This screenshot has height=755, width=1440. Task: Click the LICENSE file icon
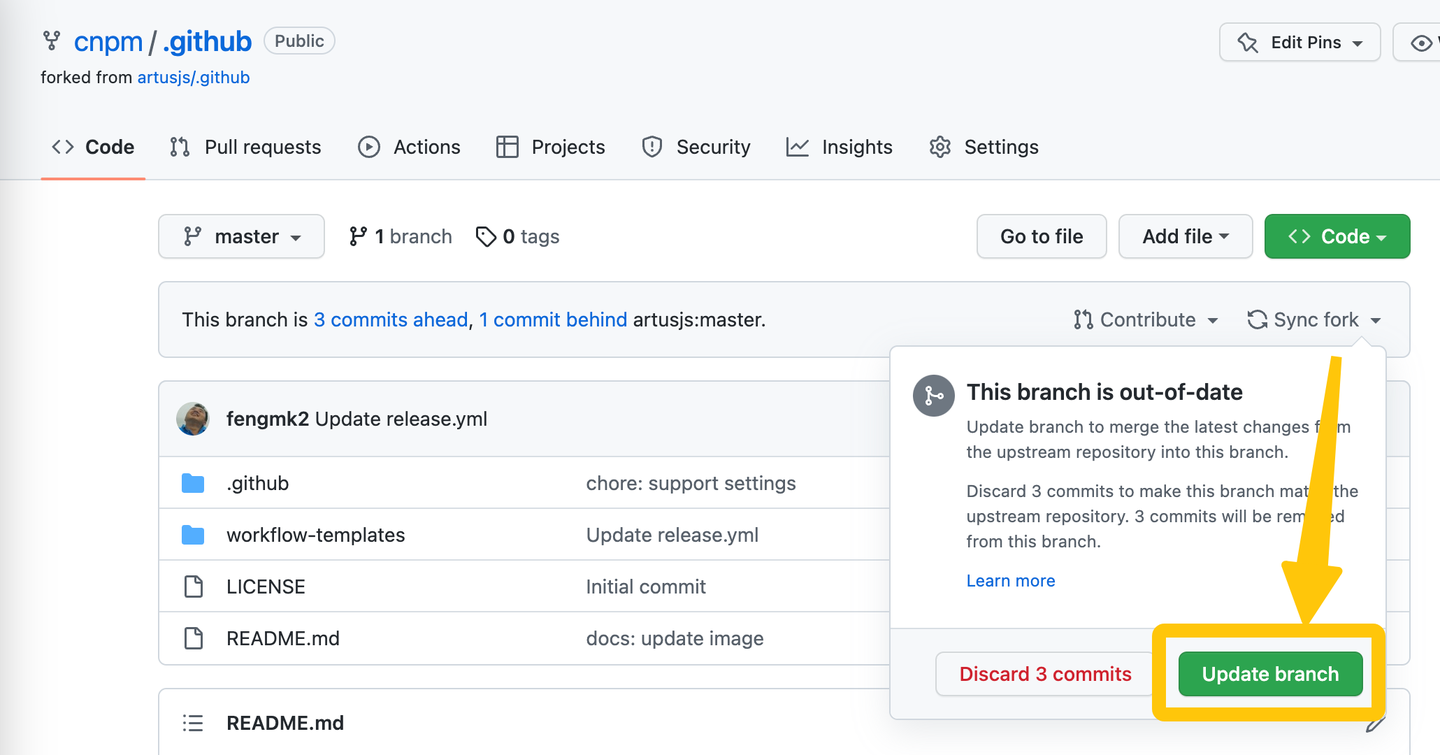[x=193, y=587]
